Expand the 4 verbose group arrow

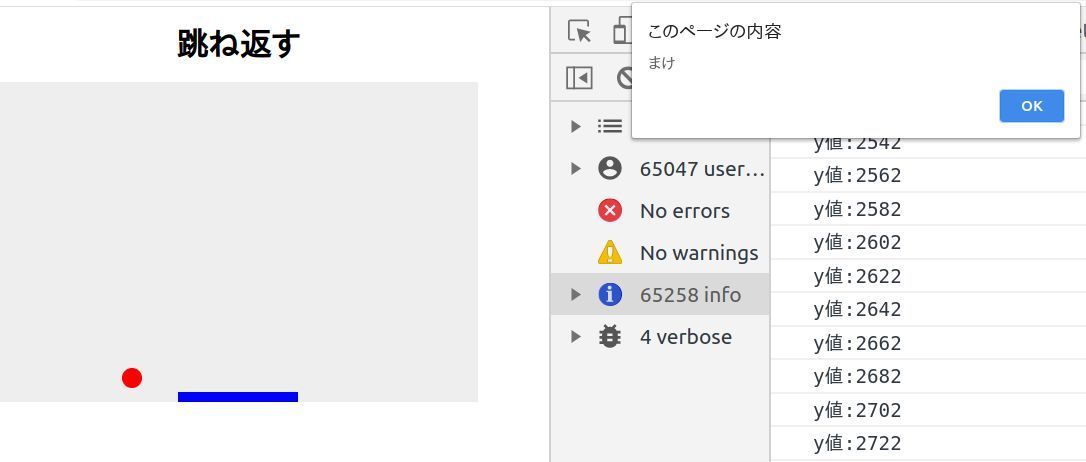(x=576, y=337)
